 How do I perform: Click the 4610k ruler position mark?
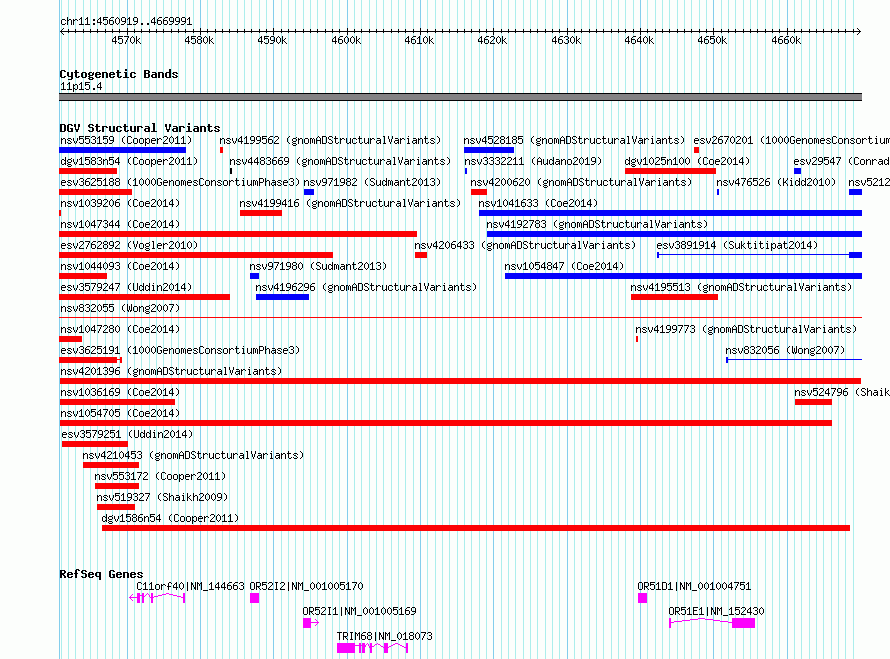419,40
